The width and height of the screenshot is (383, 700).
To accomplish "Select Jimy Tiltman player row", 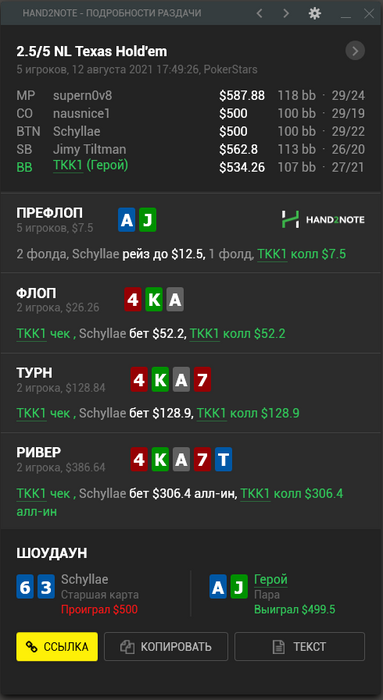I will point(191,149).
